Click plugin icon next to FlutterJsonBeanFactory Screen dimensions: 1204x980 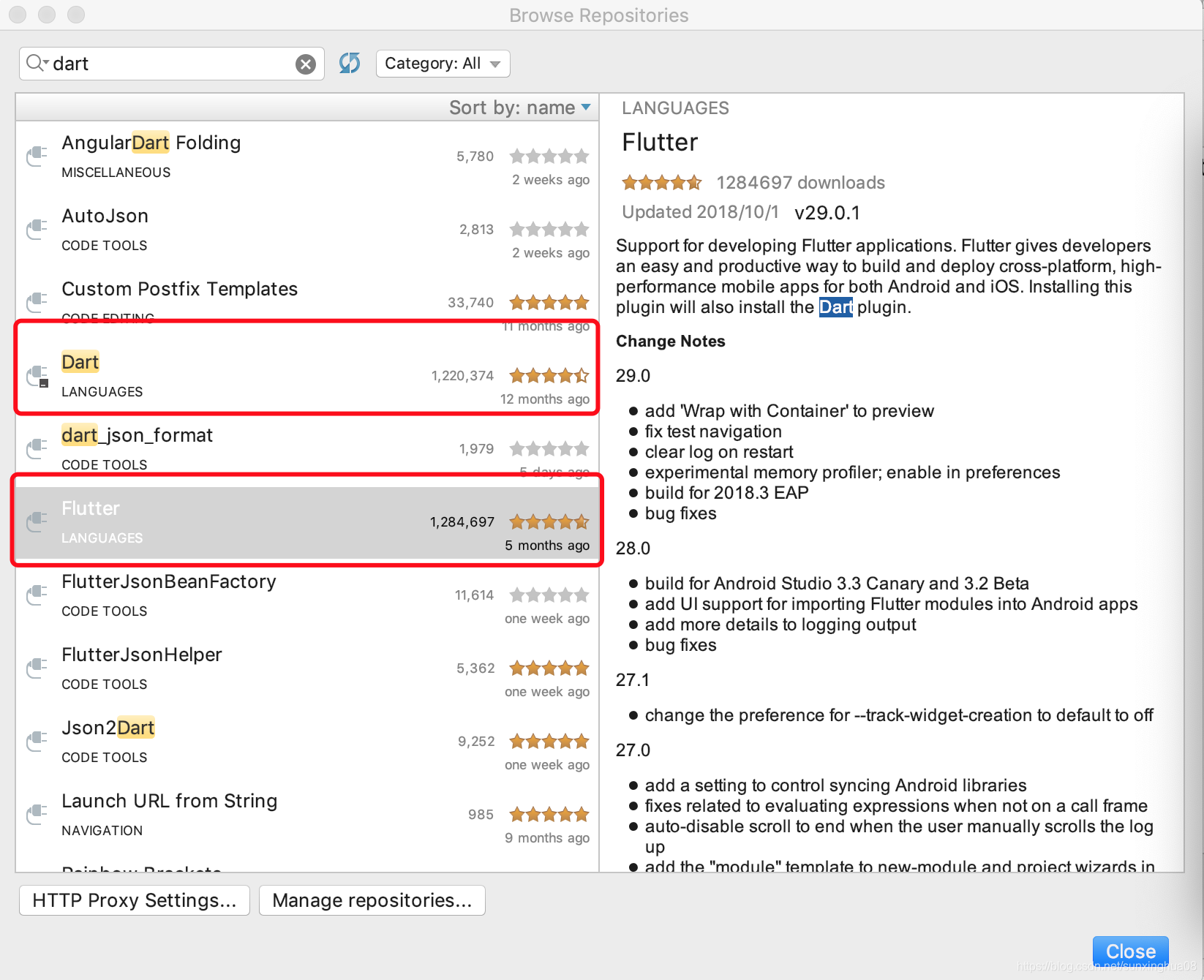pyautogui.click(x=37, y=595)
